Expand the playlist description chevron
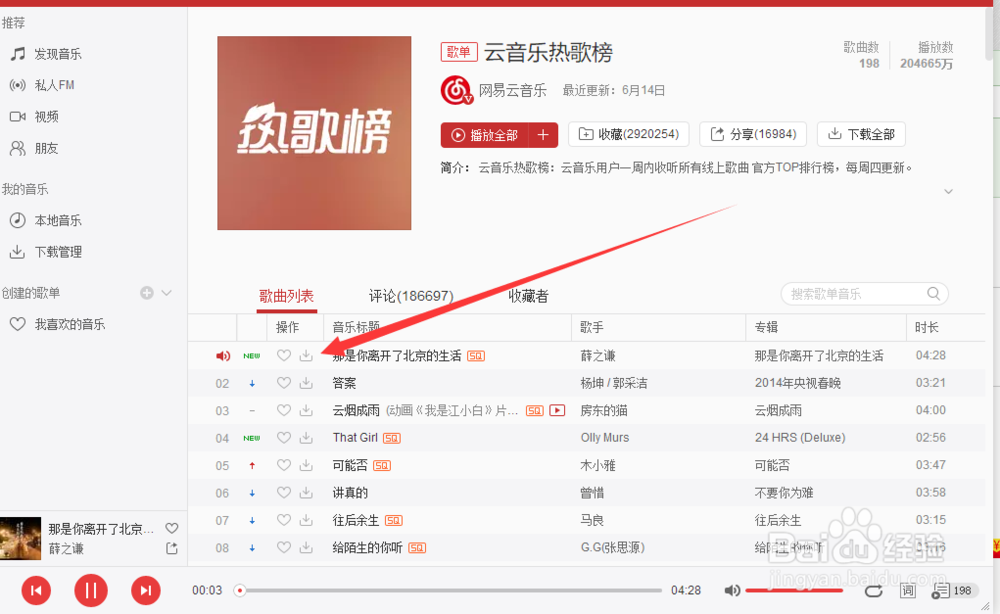This screenshot has width=1000, height=614. click(948, 191)
